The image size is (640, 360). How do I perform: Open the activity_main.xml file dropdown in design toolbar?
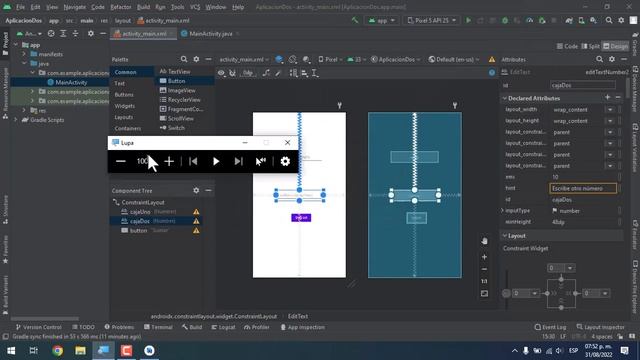[x=244, y=59]
